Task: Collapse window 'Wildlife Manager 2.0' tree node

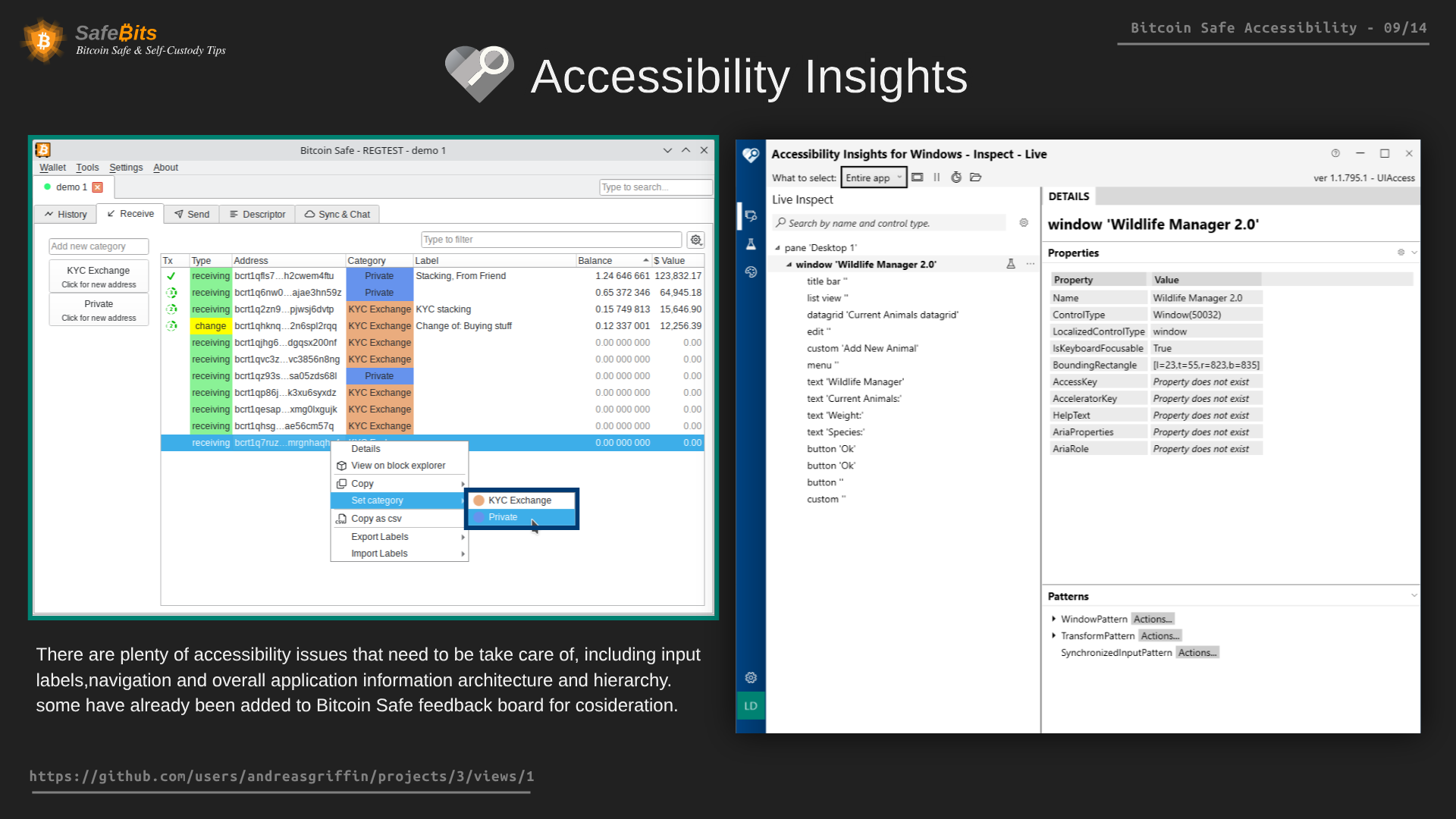Action: (789, 265)
